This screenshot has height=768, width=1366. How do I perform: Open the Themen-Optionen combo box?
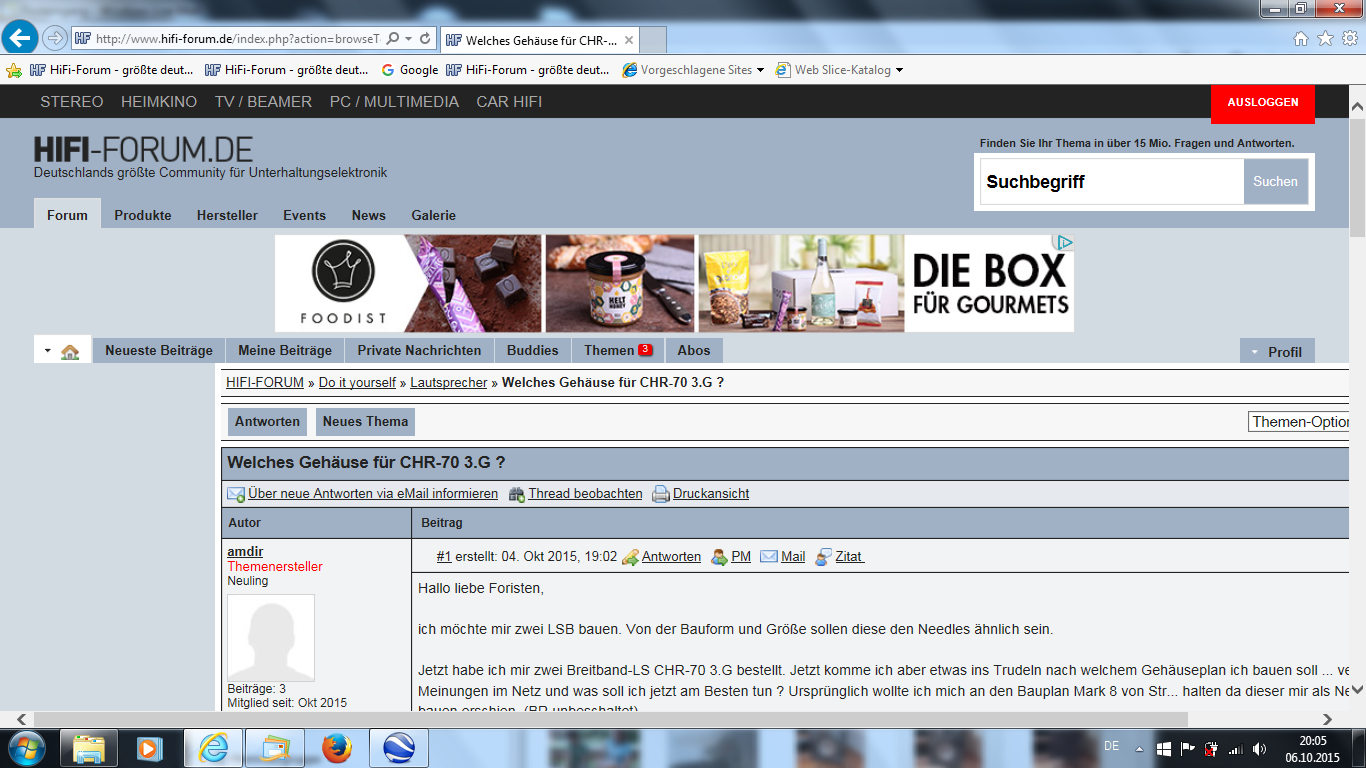coord(1299,422)
